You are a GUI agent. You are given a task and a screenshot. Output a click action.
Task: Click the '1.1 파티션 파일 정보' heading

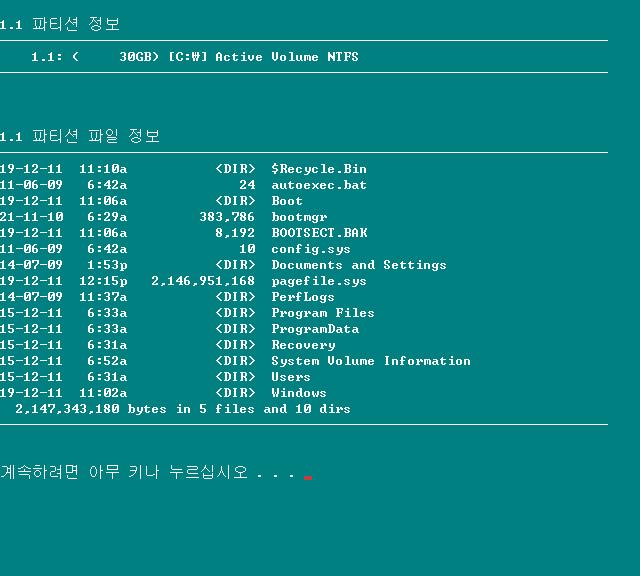[x=80, y=136]
